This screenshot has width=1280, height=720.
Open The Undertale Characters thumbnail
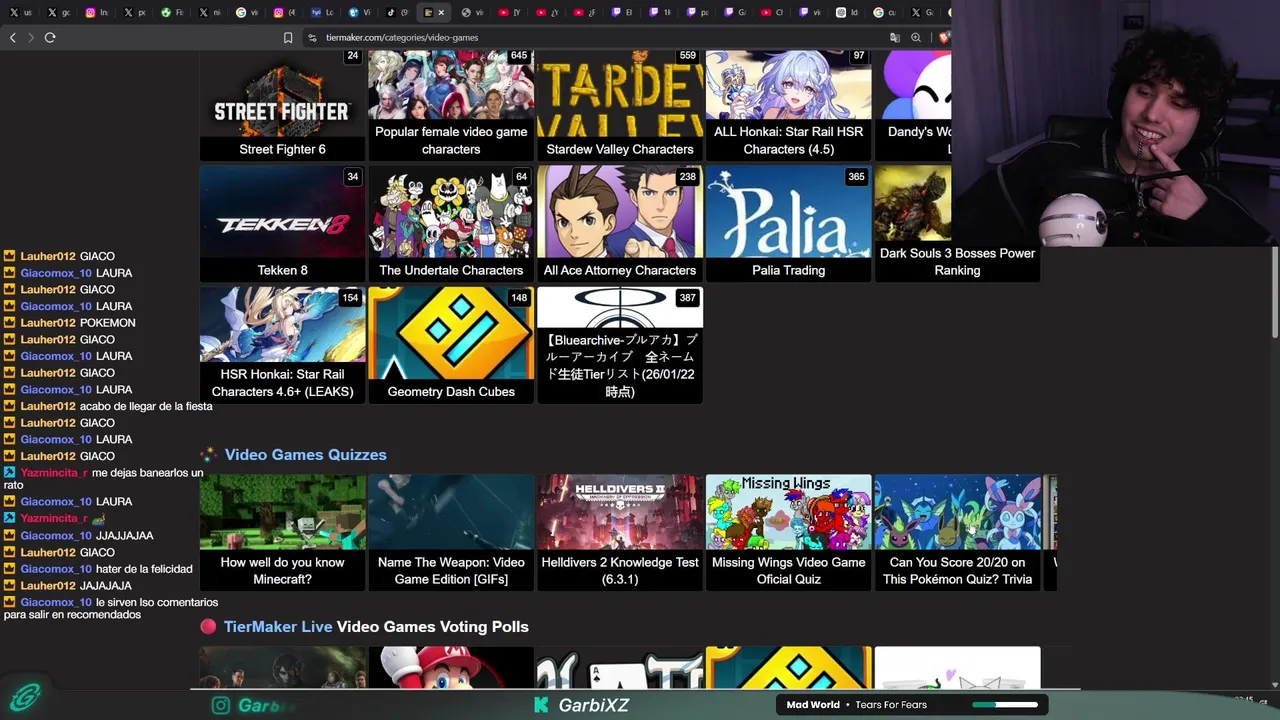pos(451,213)
